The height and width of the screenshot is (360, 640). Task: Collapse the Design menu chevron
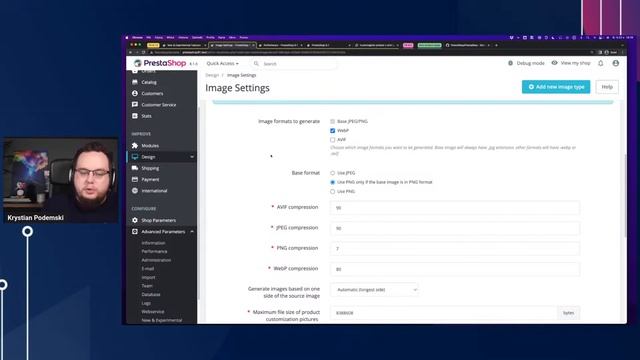192,157
